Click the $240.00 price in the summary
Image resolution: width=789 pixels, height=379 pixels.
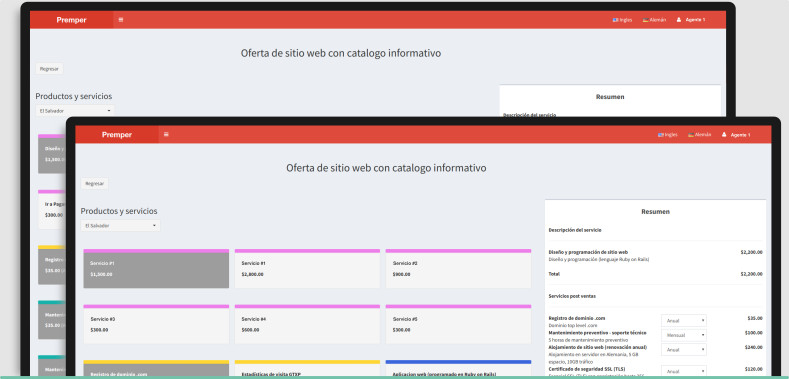click(x=753, y=347)
